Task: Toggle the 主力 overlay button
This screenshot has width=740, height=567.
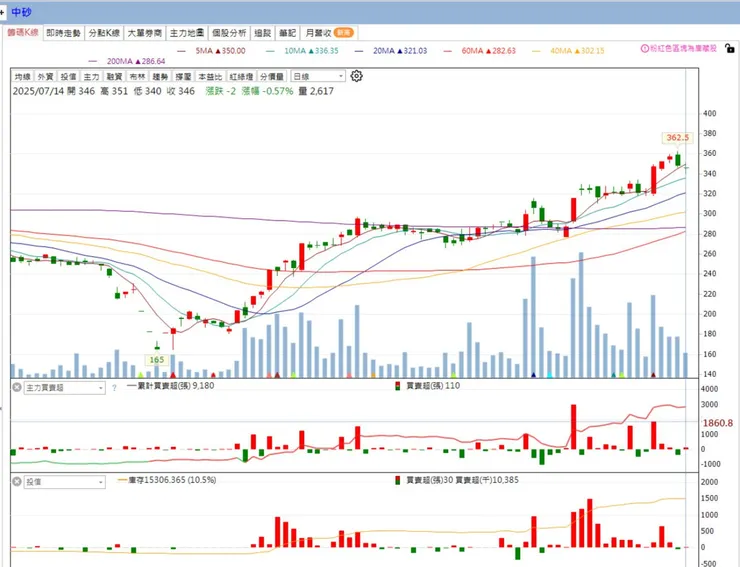Action: 92,76
